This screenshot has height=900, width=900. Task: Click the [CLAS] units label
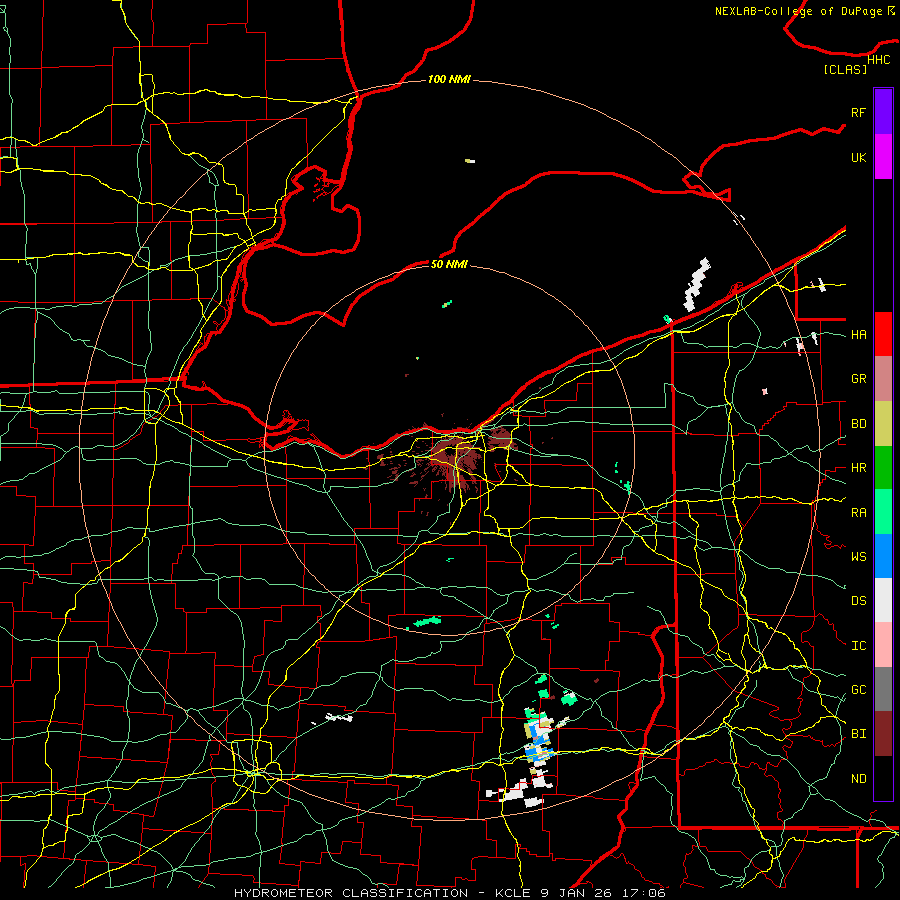click(845, 69)
